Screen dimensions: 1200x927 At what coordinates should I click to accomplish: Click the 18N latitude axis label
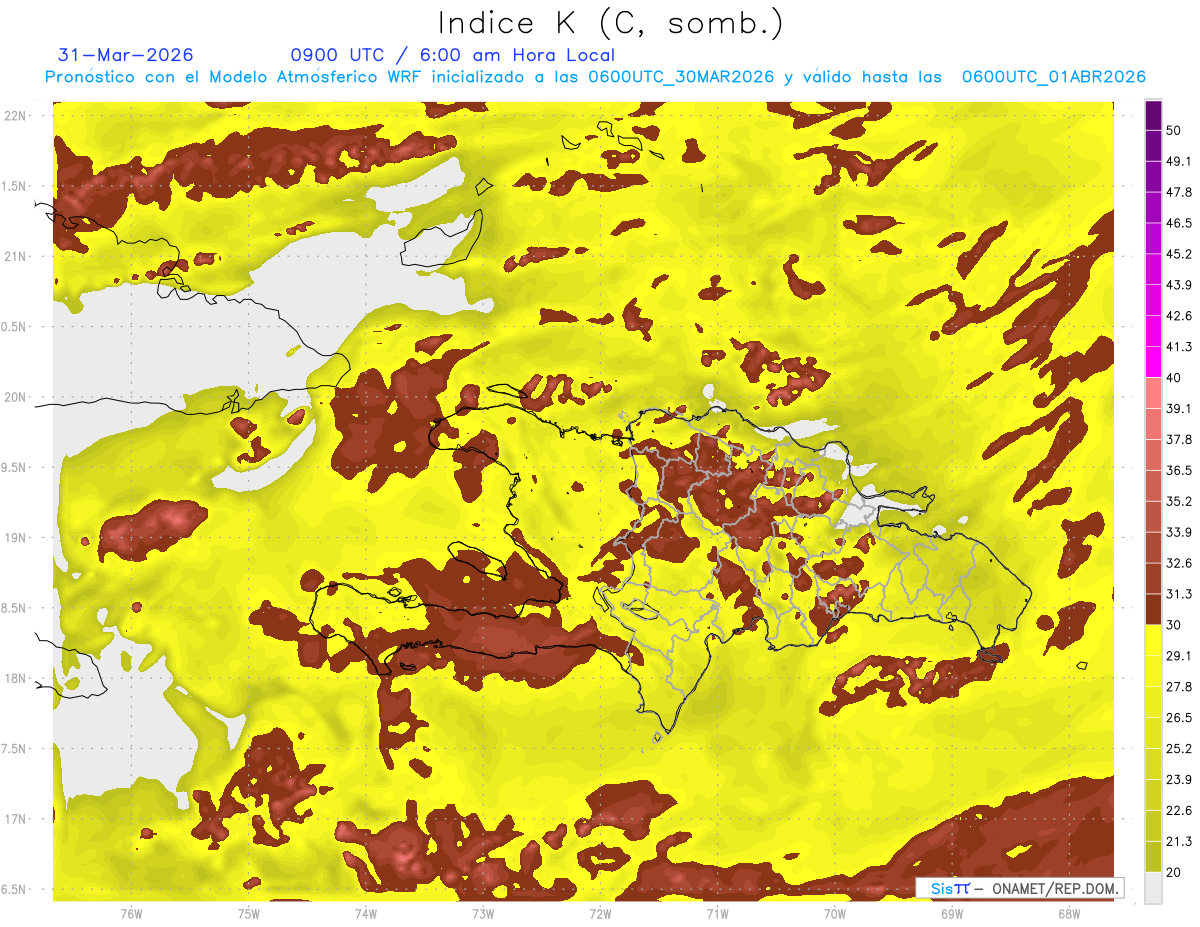click(x=15, y=678)
